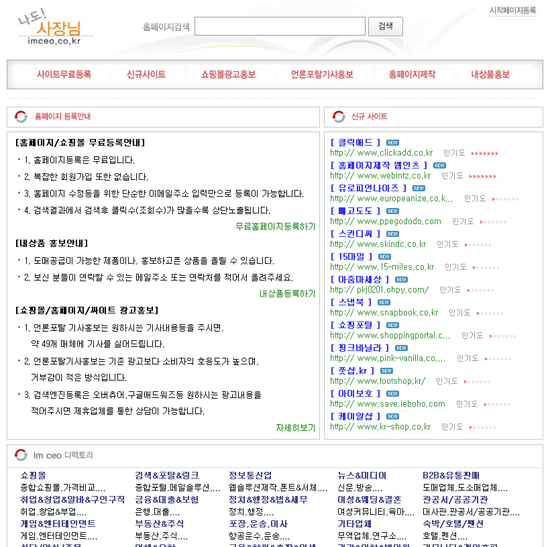The image size is (550, 547).
Task: Click the 나도 사장님 imceo.co.kr logo
Action: [55, 28]
